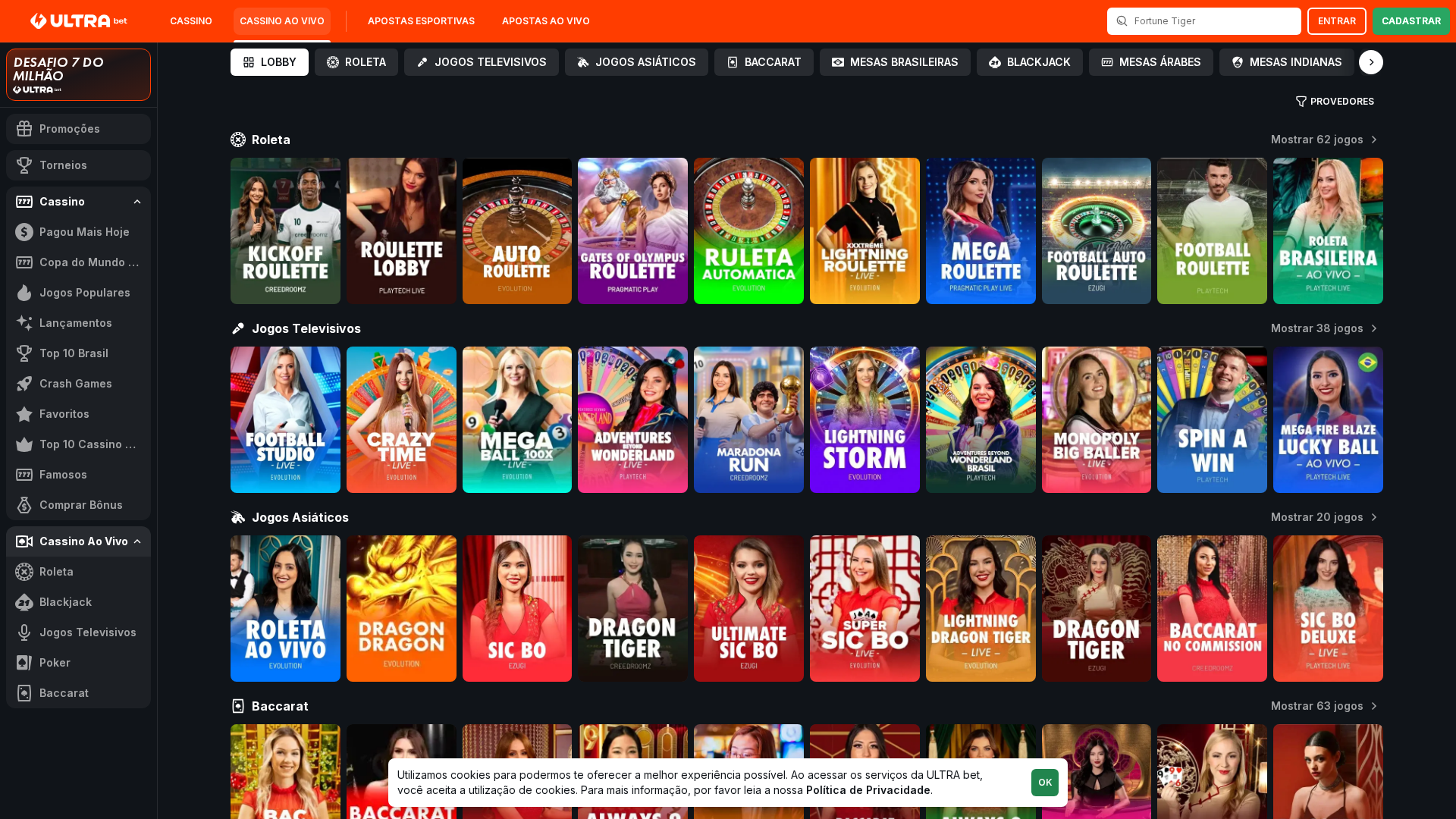The image size is (1456, 819).
Task: Open the Mega Roulette game thumbnail
Action: [x=981, y=231]
